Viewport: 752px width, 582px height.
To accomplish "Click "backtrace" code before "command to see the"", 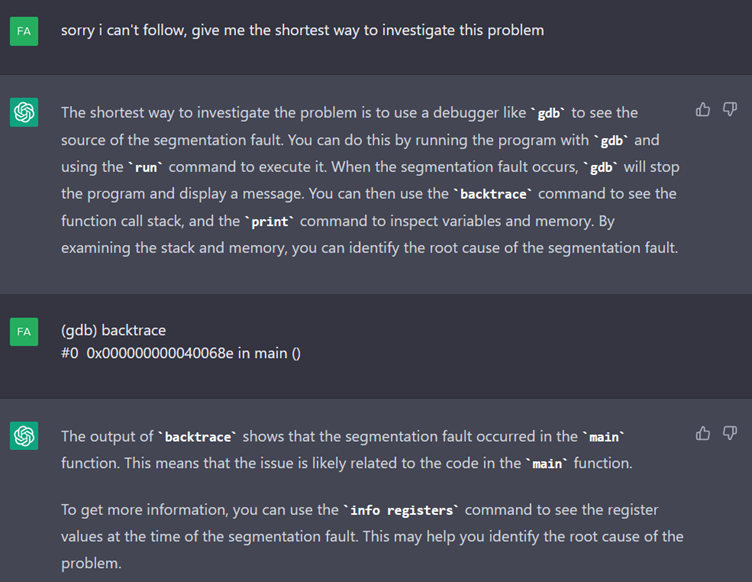I will point(493,194).
